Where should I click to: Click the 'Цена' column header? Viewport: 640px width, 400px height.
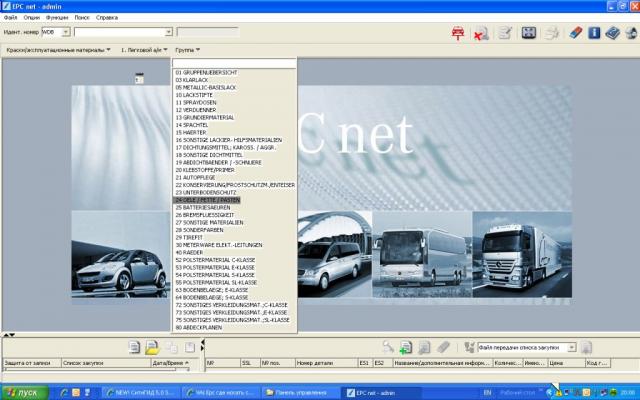pyautogui.click(x=566, y=362)
